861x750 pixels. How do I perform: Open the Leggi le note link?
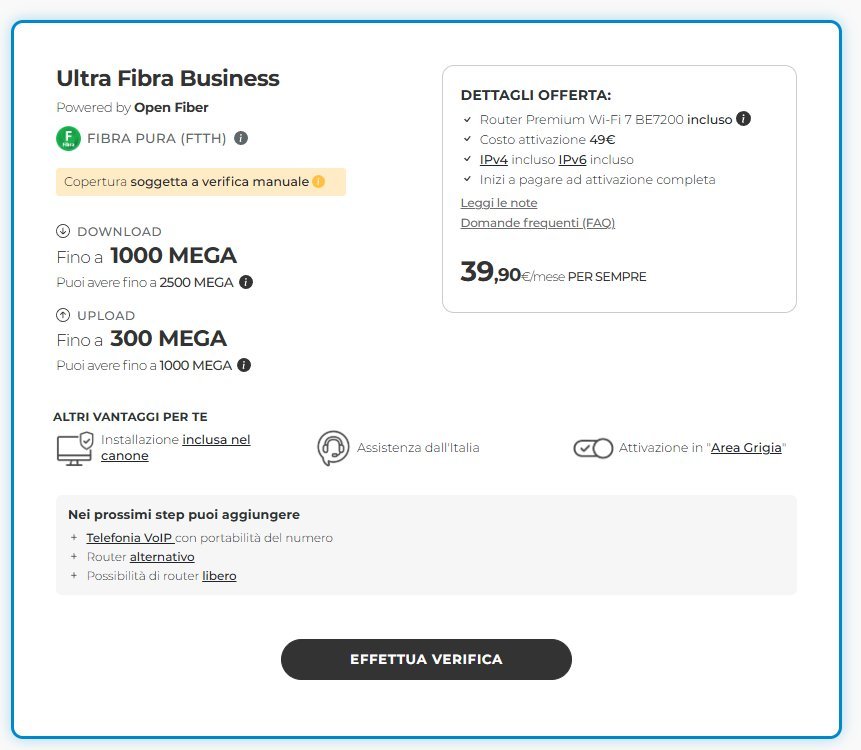click(x=499, y=203)
